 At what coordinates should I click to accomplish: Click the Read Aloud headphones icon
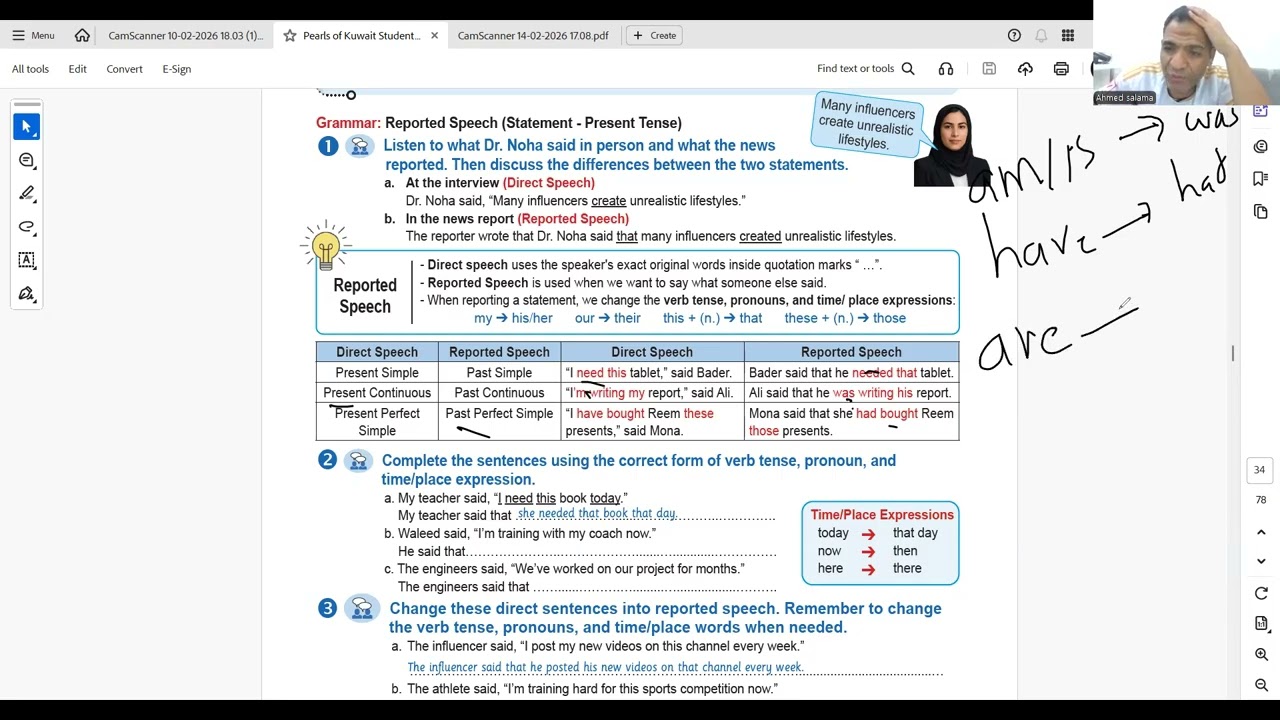pos(946,68)
